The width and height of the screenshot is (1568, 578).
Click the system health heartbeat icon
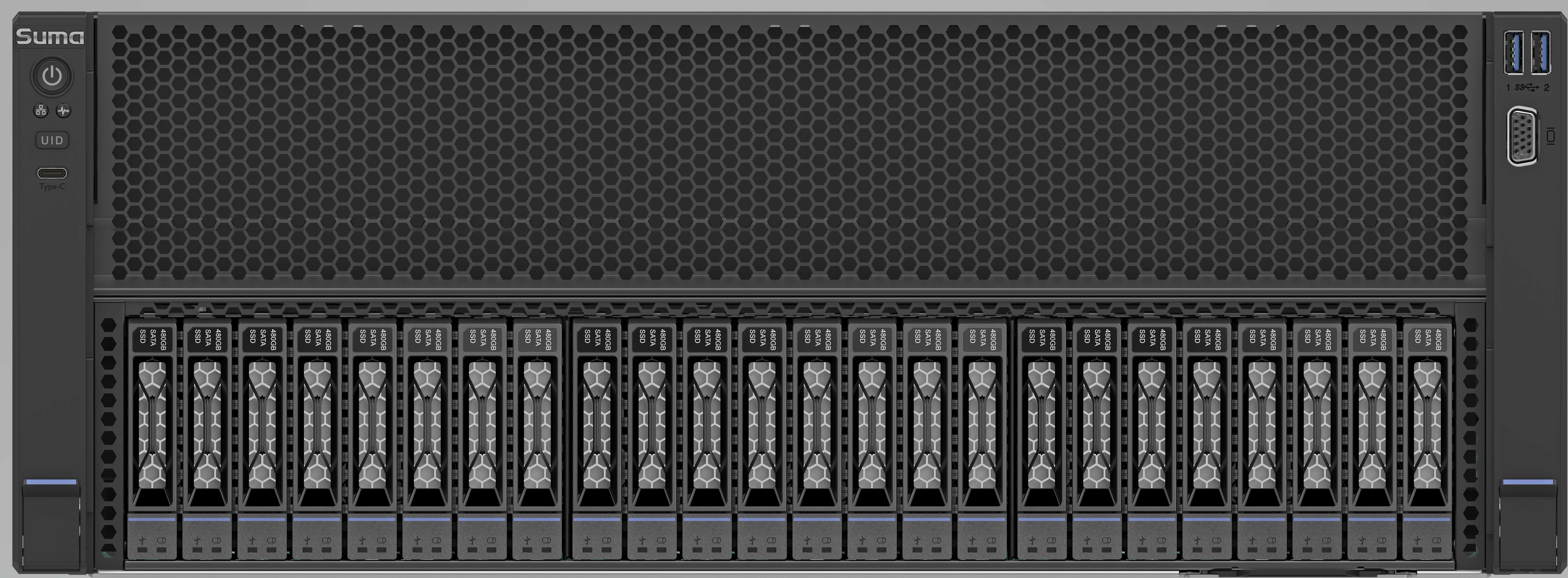click(x=63, y=111)
